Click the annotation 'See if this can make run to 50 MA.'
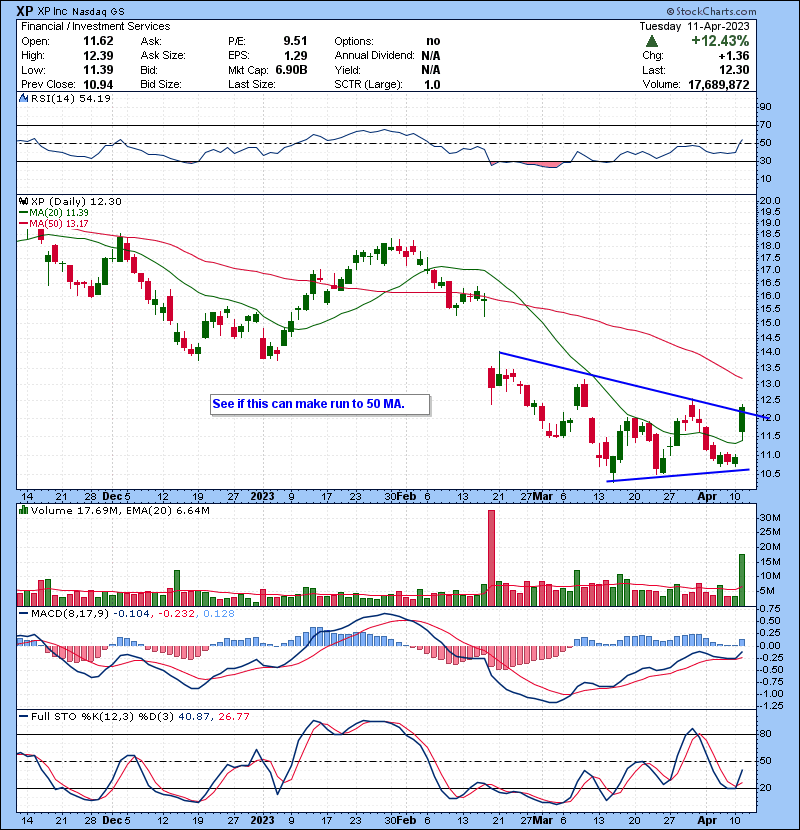This screenshot has width=800, height=830. [309, 404]
